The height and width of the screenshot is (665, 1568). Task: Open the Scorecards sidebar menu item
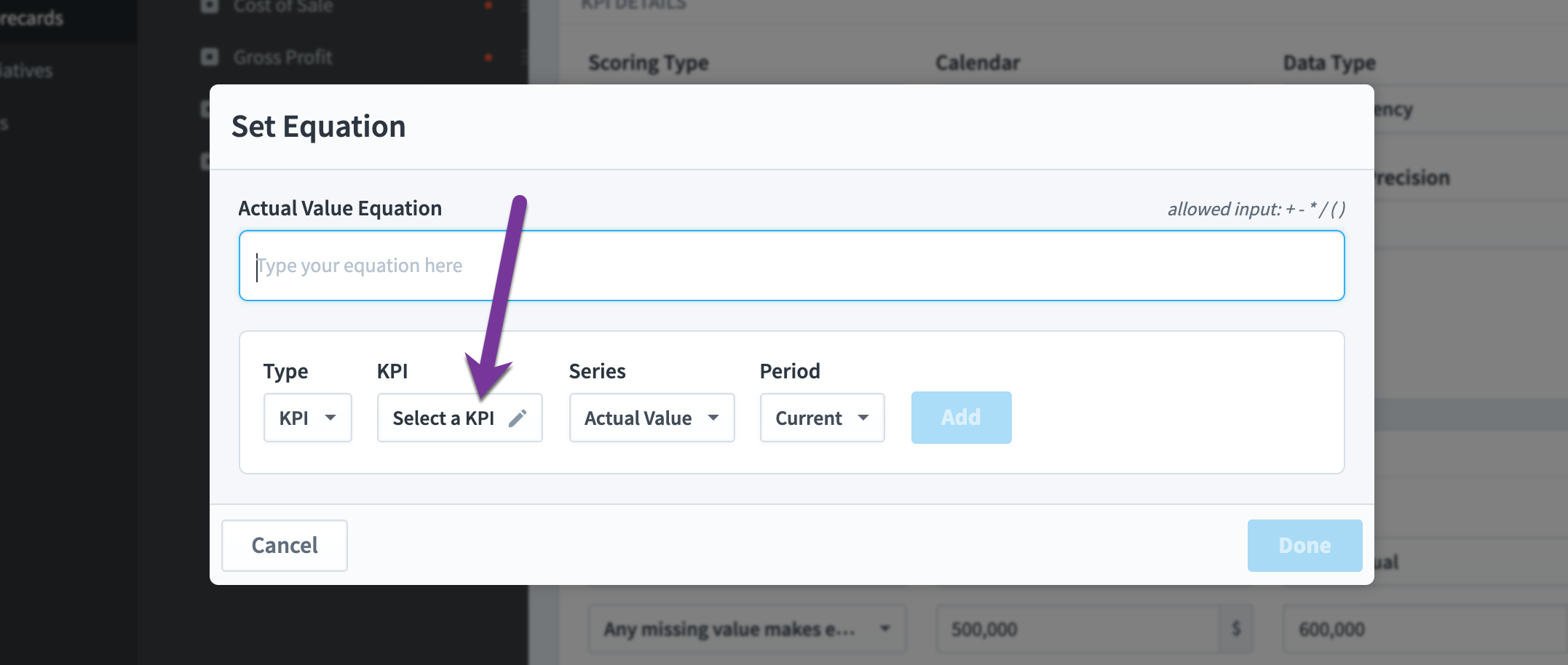[32, 18]
